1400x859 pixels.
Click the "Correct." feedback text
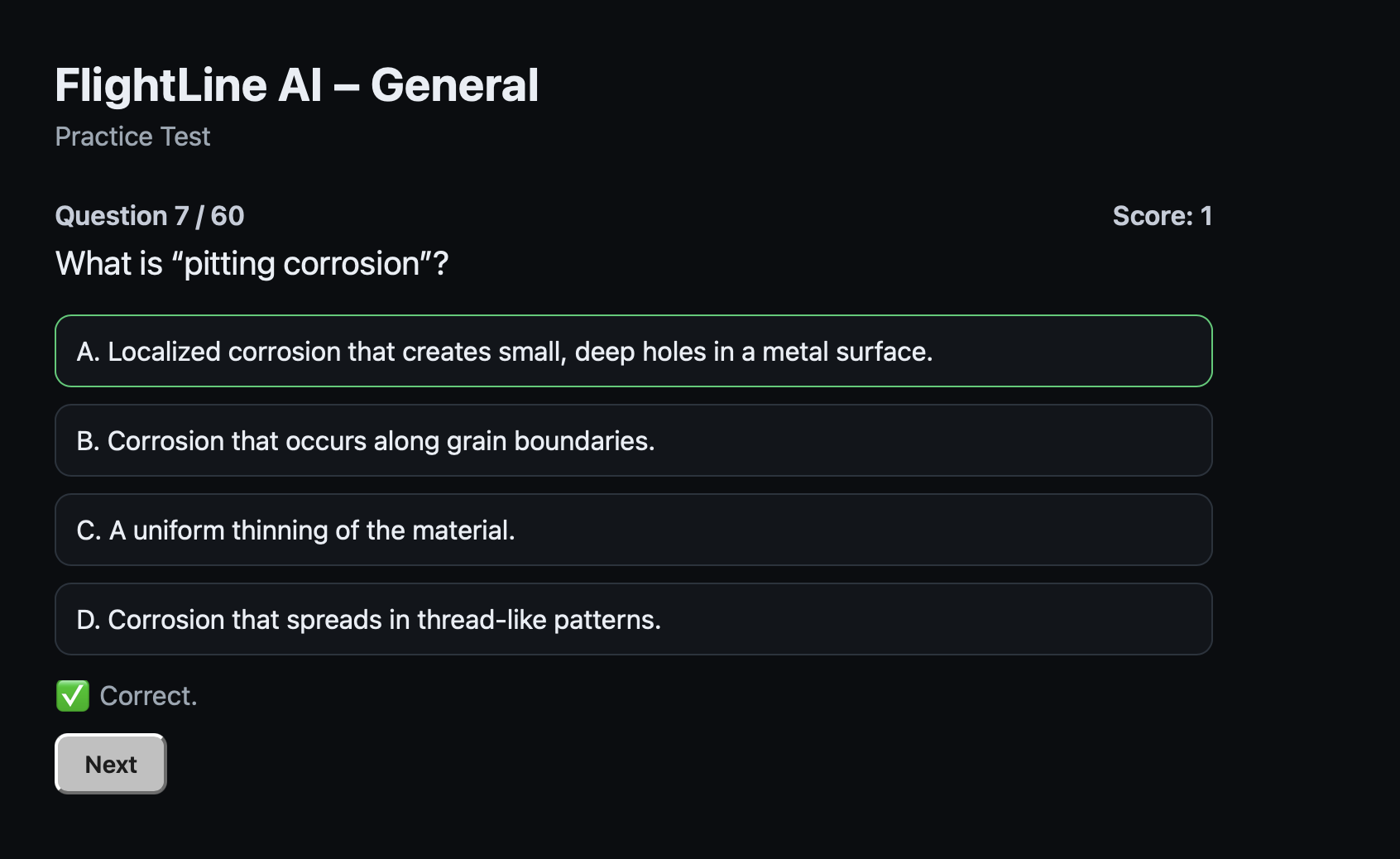pos(148,696)
